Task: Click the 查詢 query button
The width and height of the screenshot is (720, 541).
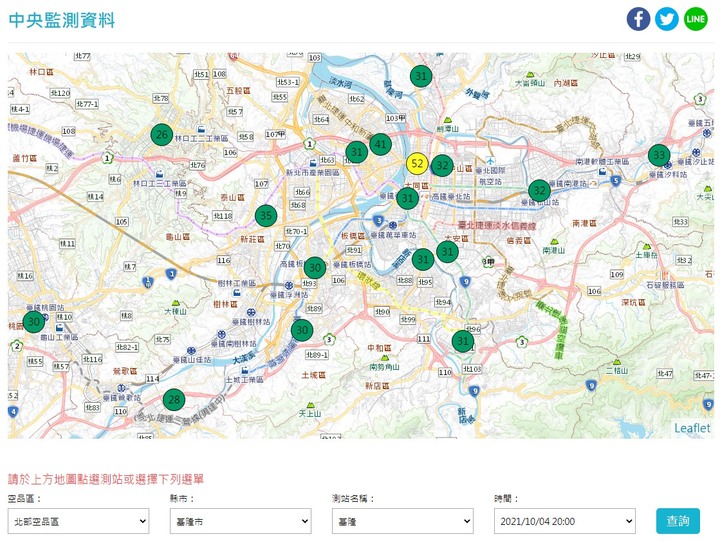Action: [x=678, y=521]
